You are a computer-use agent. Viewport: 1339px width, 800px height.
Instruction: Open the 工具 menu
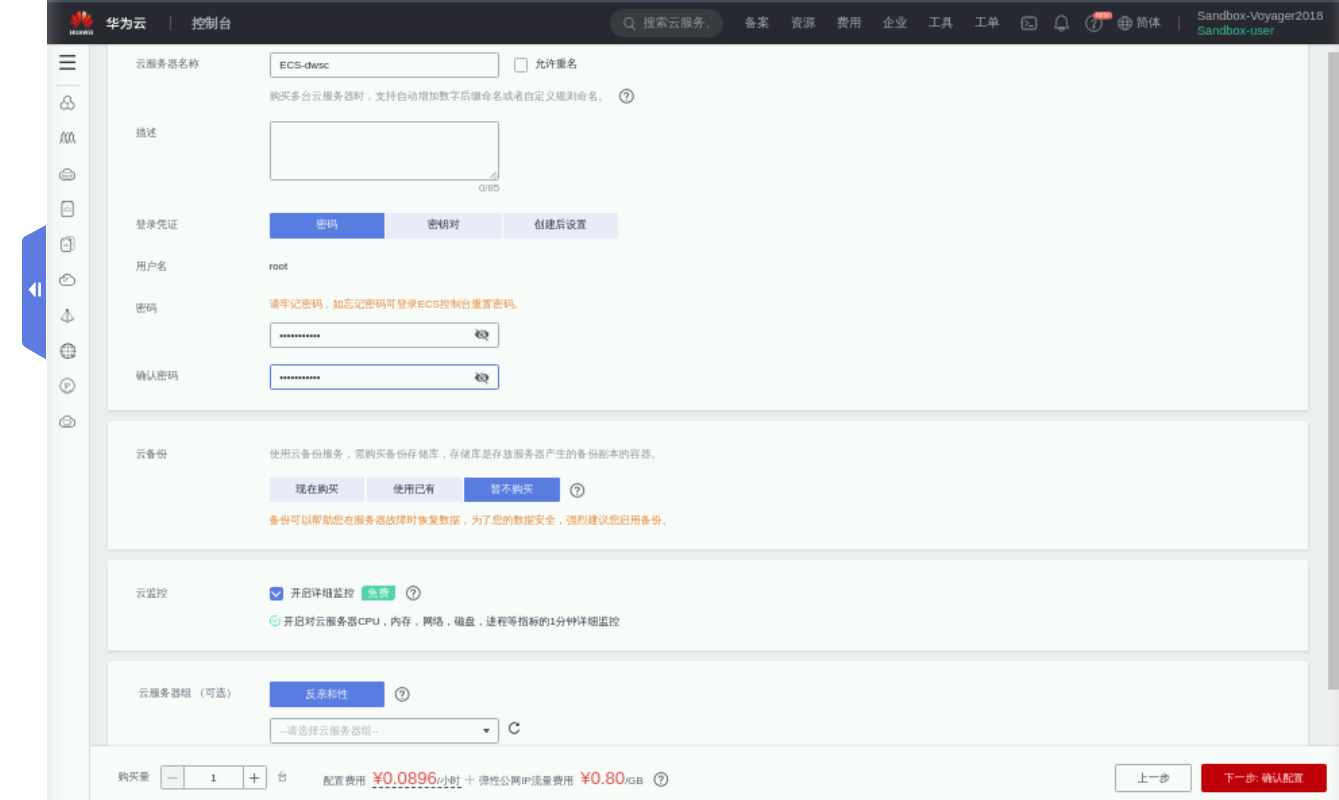(x=941, y=23)
